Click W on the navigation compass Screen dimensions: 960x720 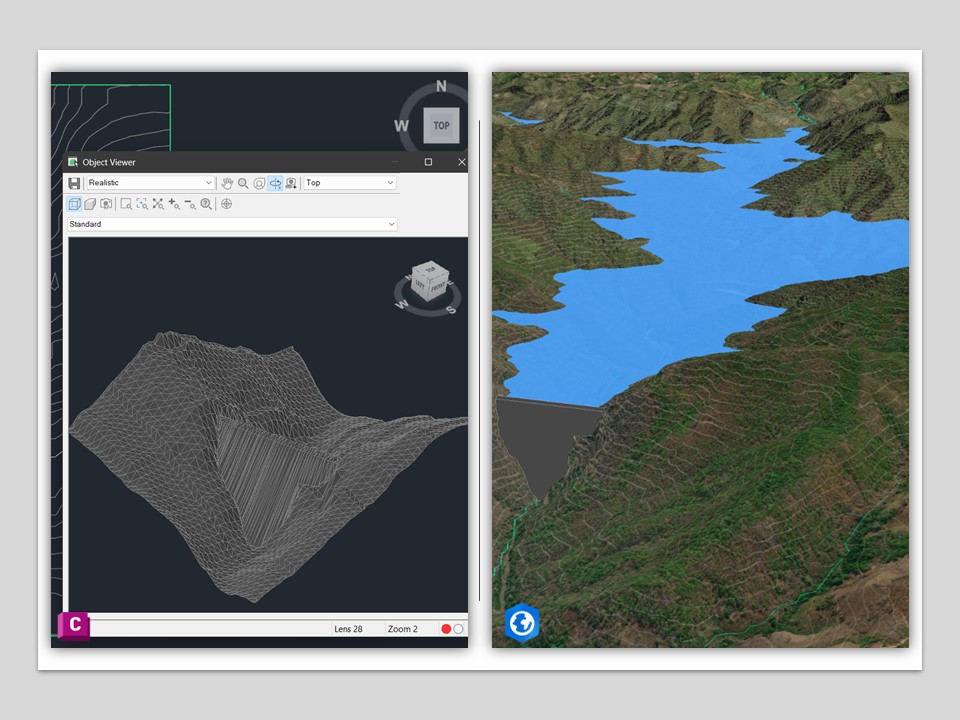(402, 126)
